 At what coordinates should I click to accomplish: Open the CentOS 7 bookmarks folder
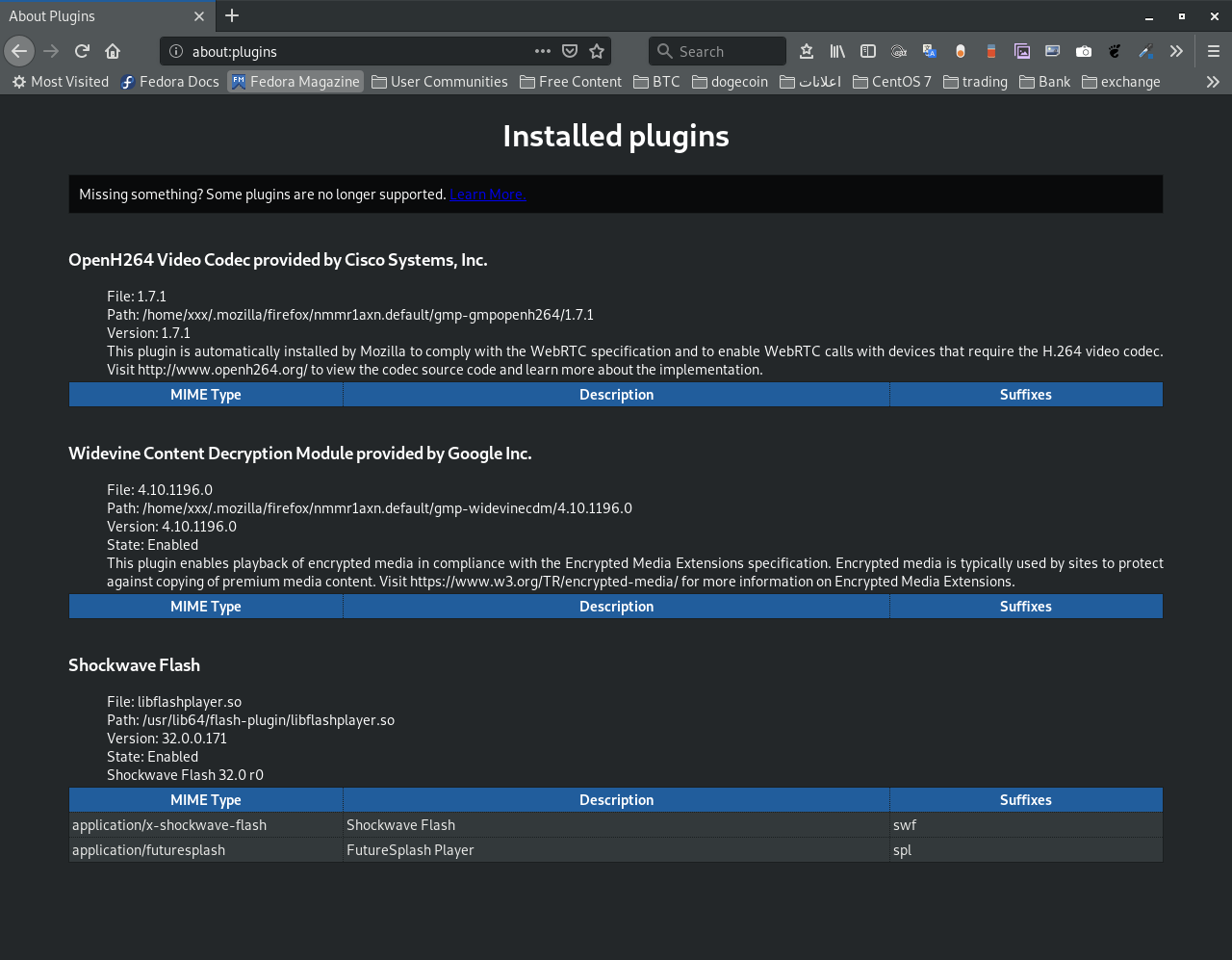[x=891, y=82]
